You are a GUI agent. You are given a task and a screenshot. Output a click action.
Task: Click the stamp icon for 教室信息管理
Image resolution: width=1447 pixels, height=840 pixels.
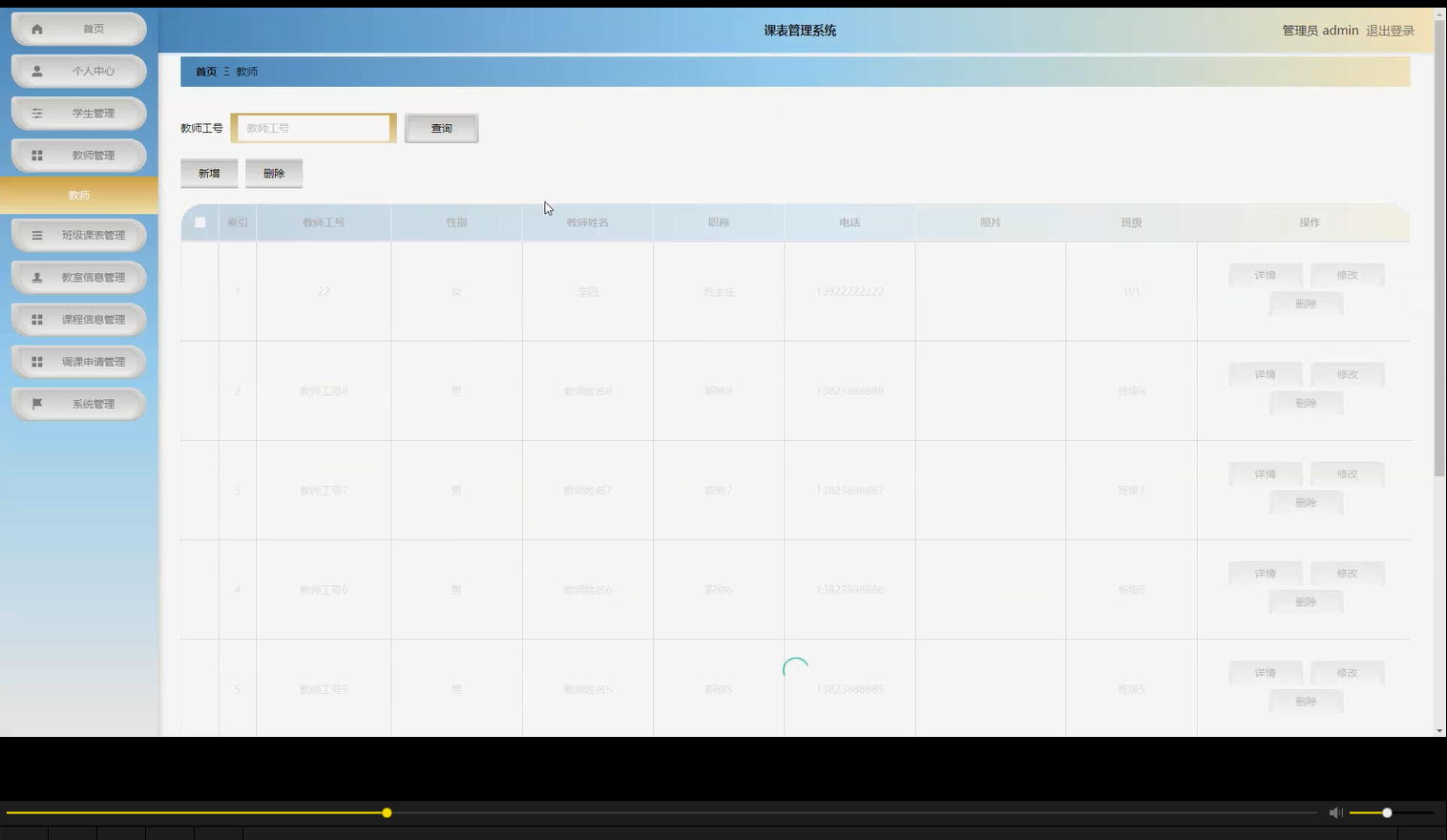tap(37, 278)
